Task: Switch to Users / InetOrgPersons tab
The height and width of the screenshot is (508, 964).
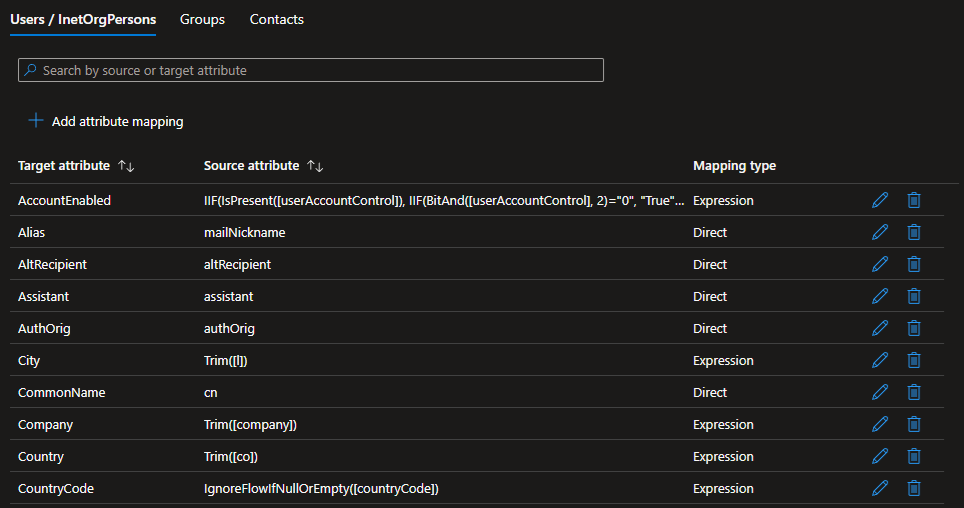Action: coord(83,20)
